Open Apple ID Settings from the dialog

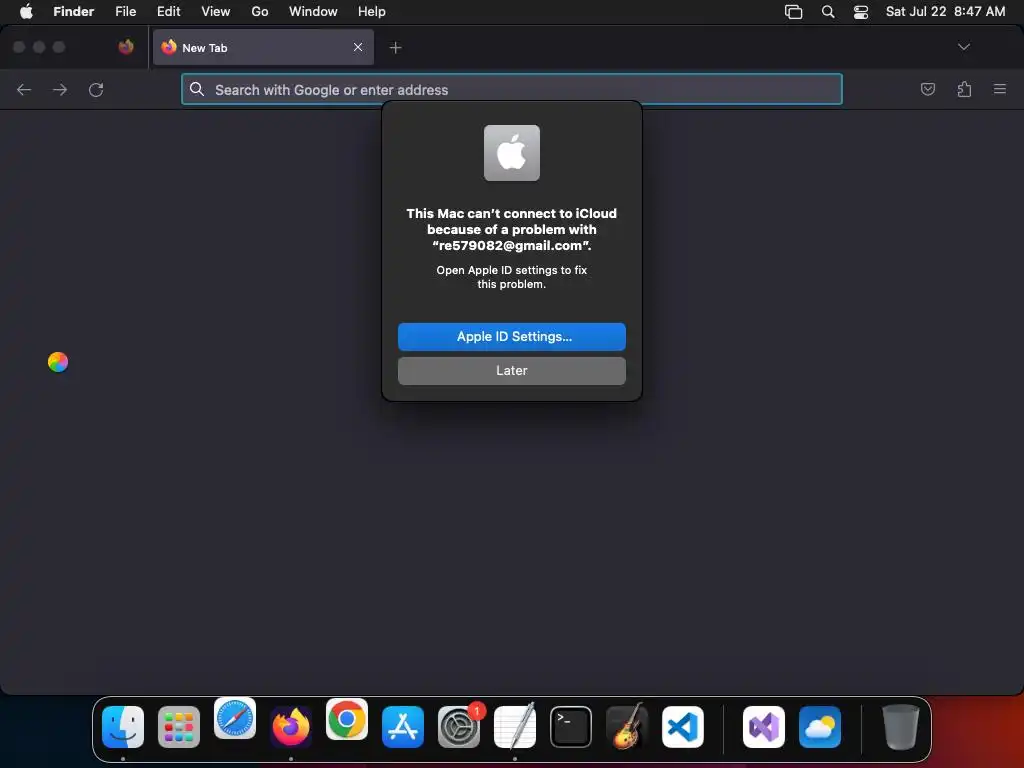(x=511, y=336)
